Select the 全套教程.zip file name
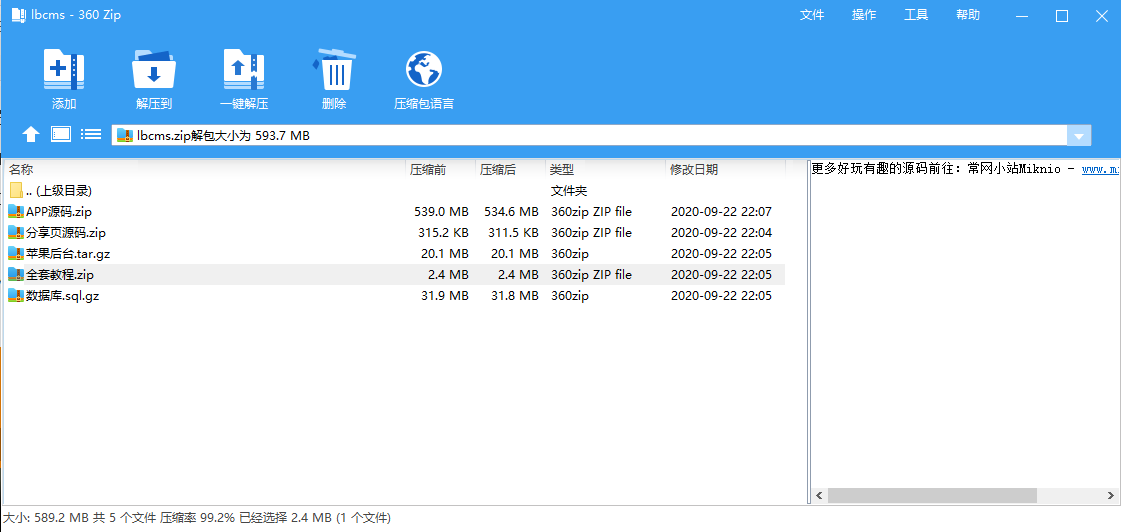1121x532 pixels. pyautogui.click(x=60, y=275)
